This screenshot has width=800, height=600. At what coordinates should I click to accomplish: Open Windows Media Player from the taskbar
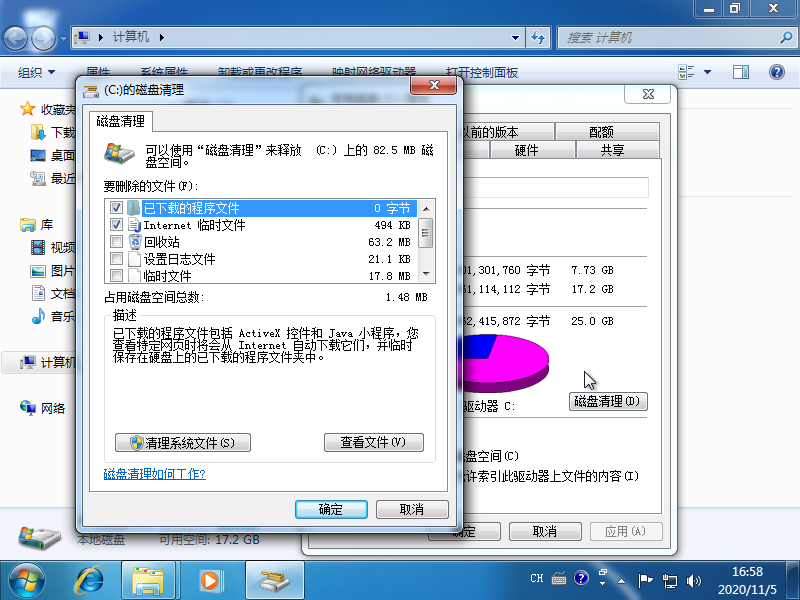[209, 578]
